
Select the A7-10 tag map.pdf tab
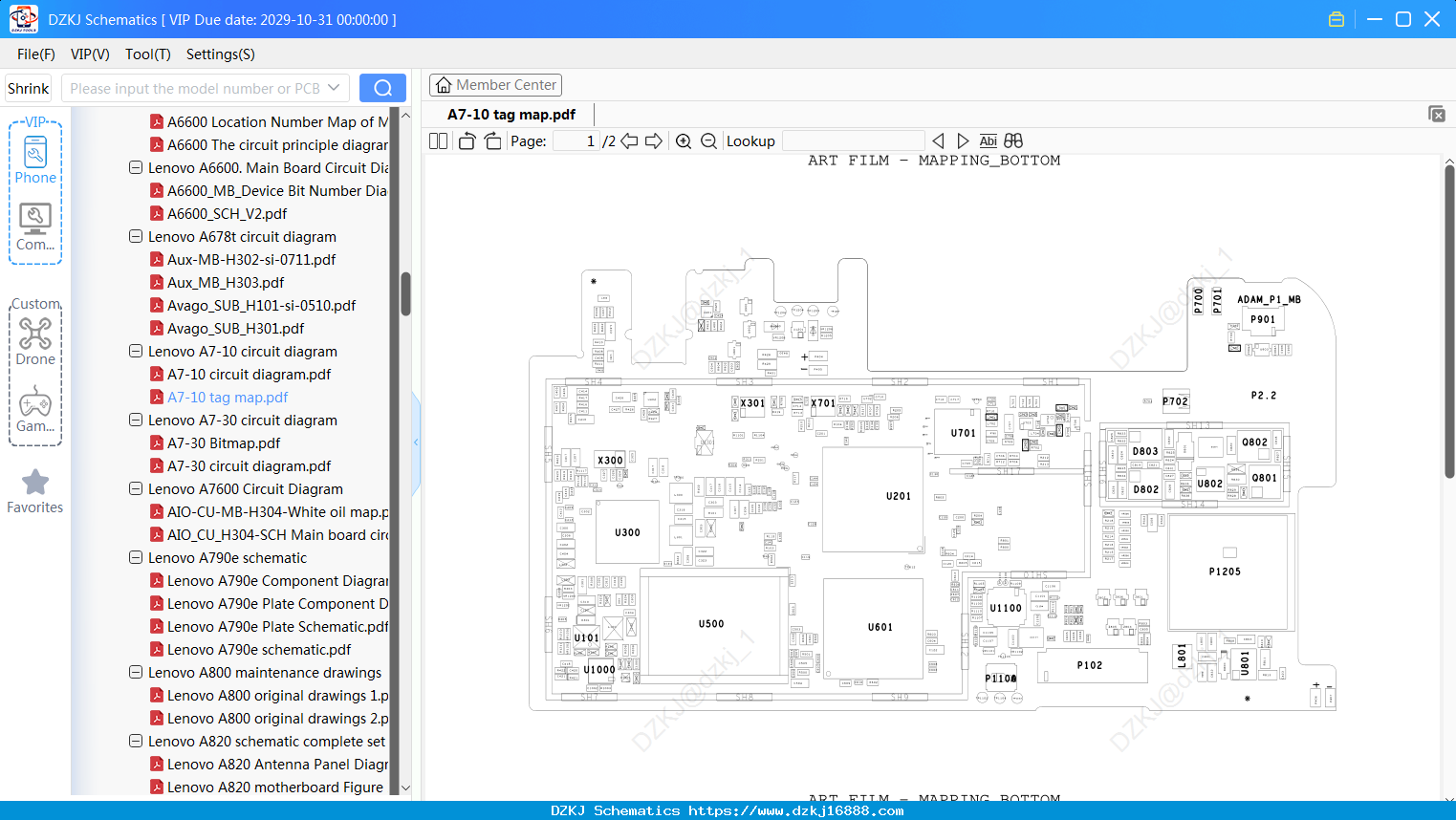click(511, 114)
